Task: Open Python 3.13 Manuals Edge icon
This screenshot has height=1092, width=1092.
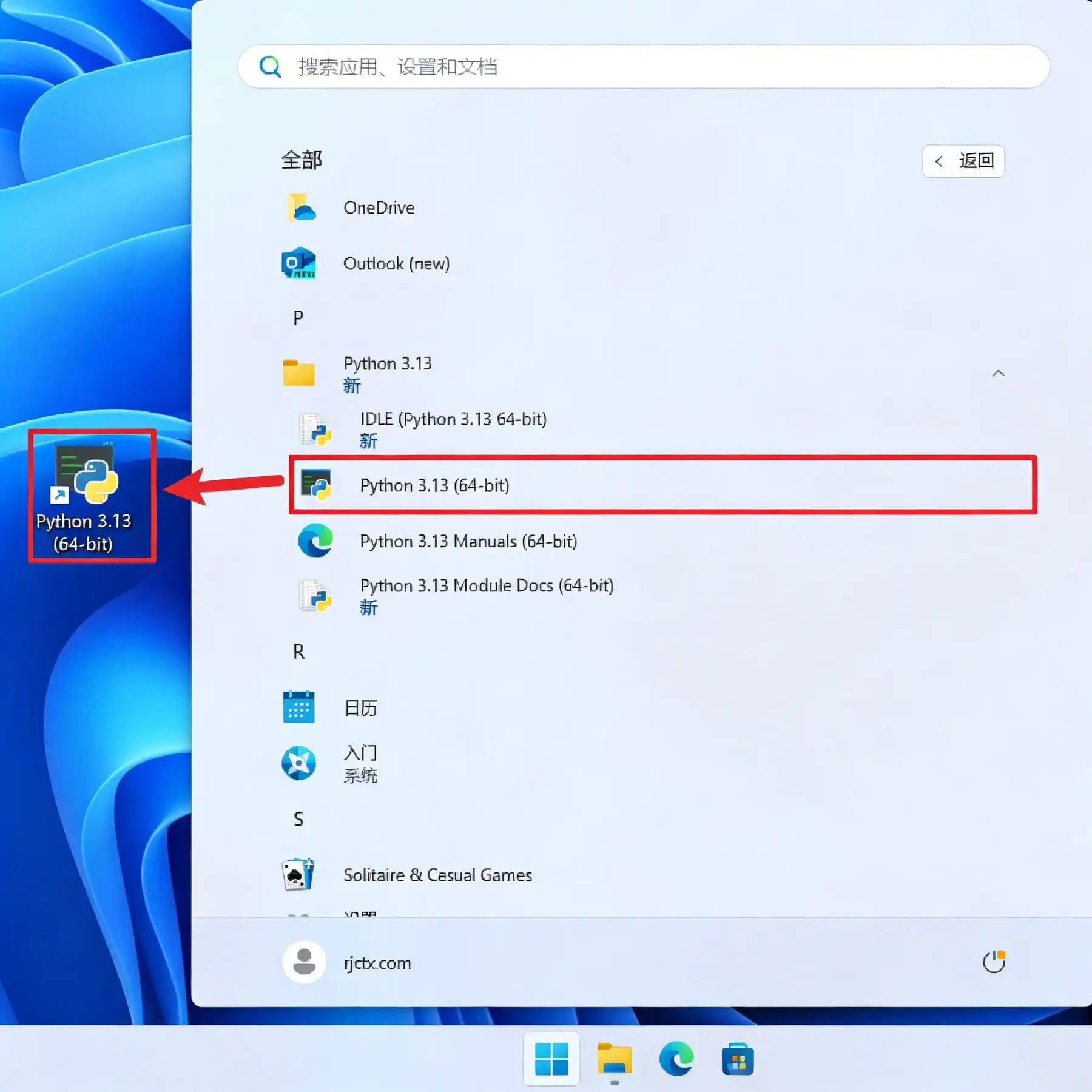Action: 315,541
